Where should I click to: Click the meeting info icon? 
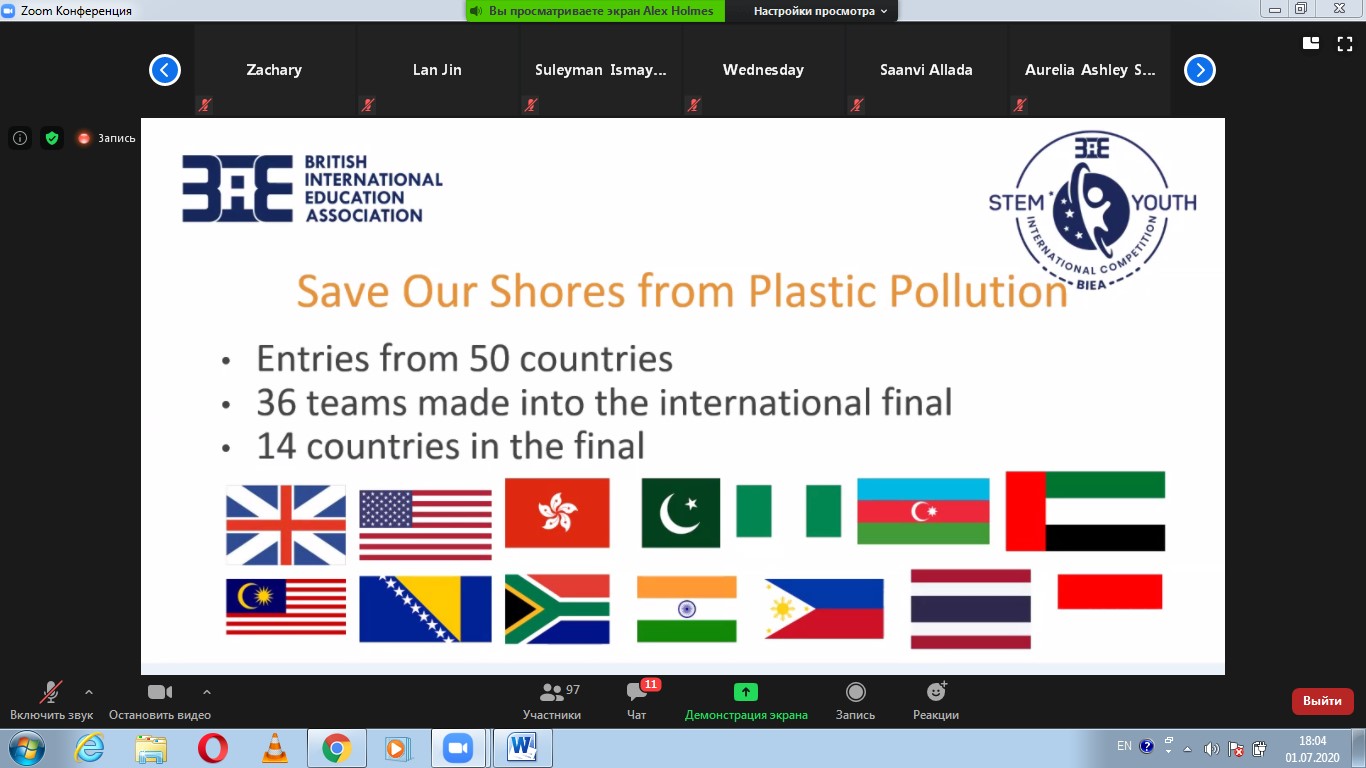coord(20,138)
